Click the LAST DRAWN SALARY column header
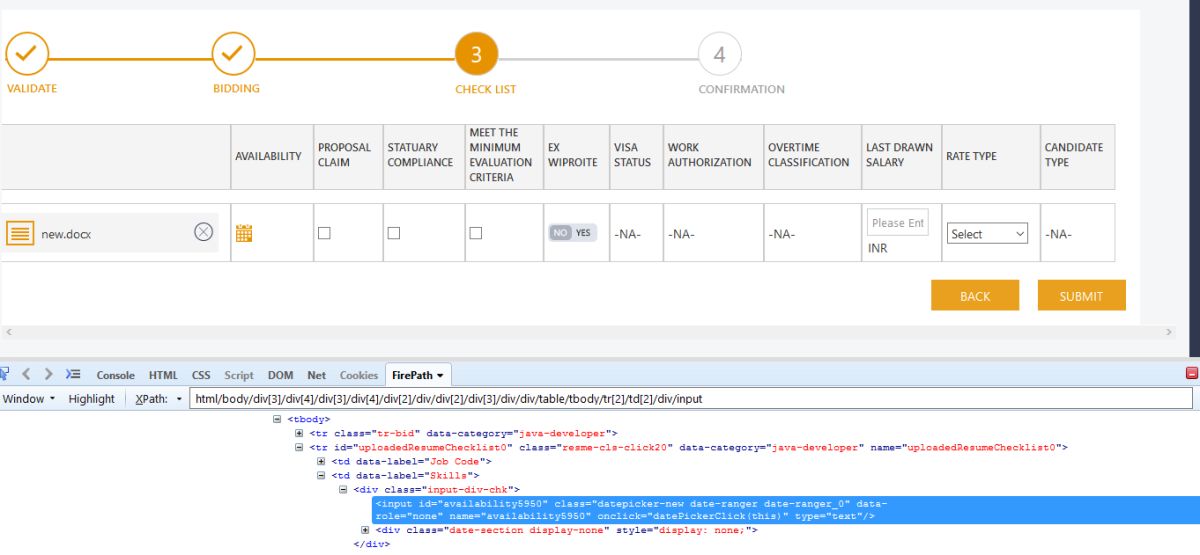This screenshot has height=555, width=1200. (x=899, y=155)
